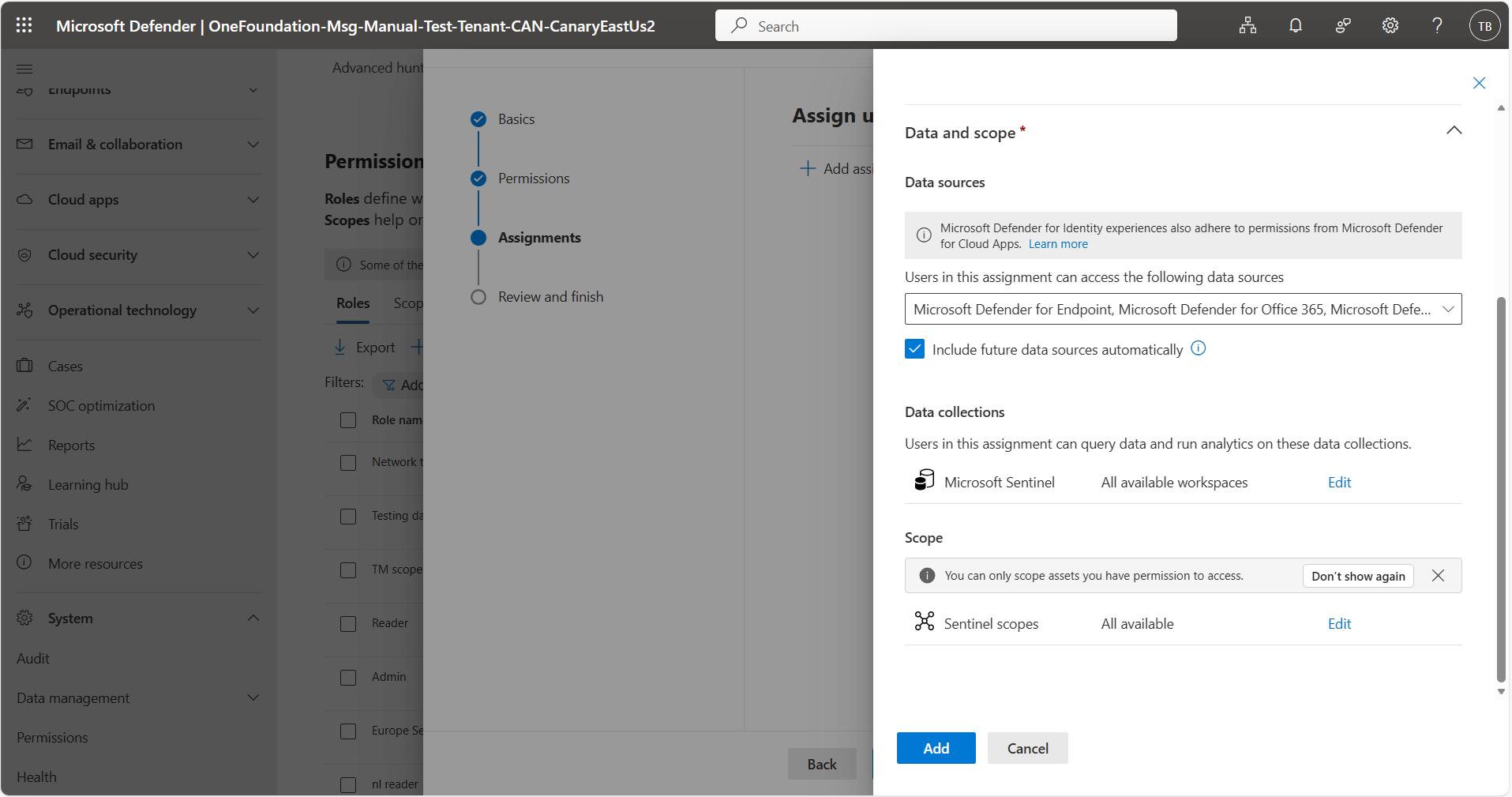Collapse the System section chevron
The height and width of the screenshot is (797, 1512).
[x=253, y=618]
